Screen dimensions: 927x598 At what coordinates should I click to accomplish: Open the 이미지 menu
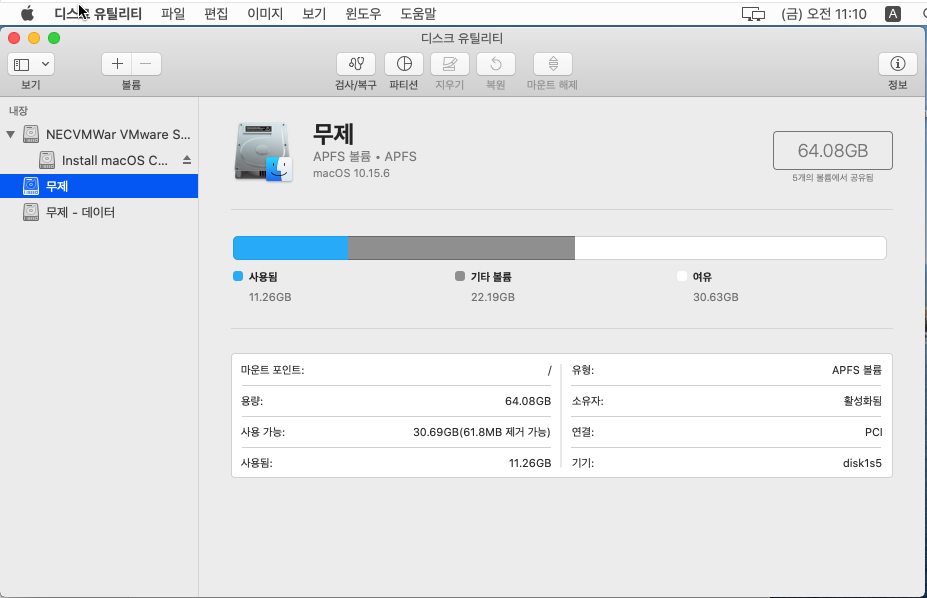(265, 14)
